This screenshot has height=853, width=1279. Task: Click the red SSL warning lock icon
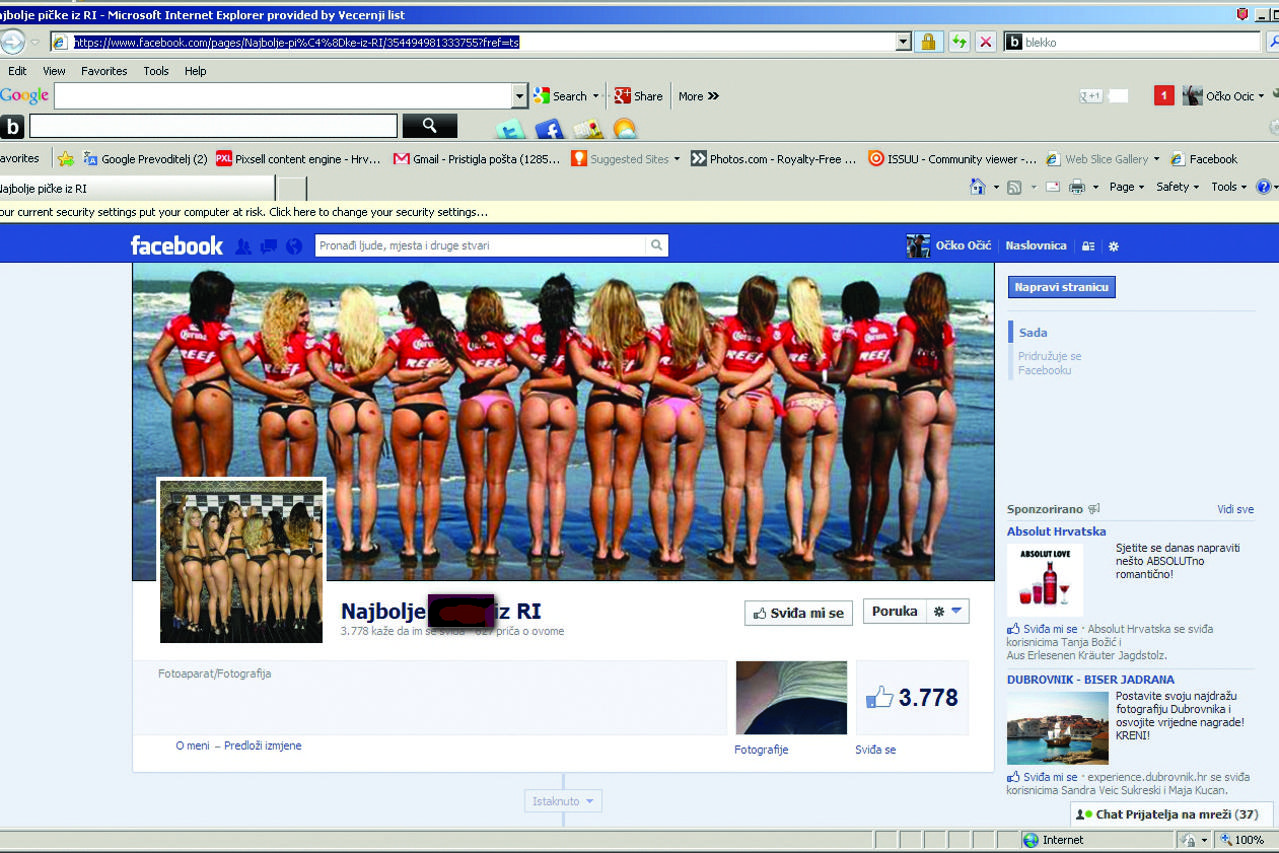click(926, 41)
